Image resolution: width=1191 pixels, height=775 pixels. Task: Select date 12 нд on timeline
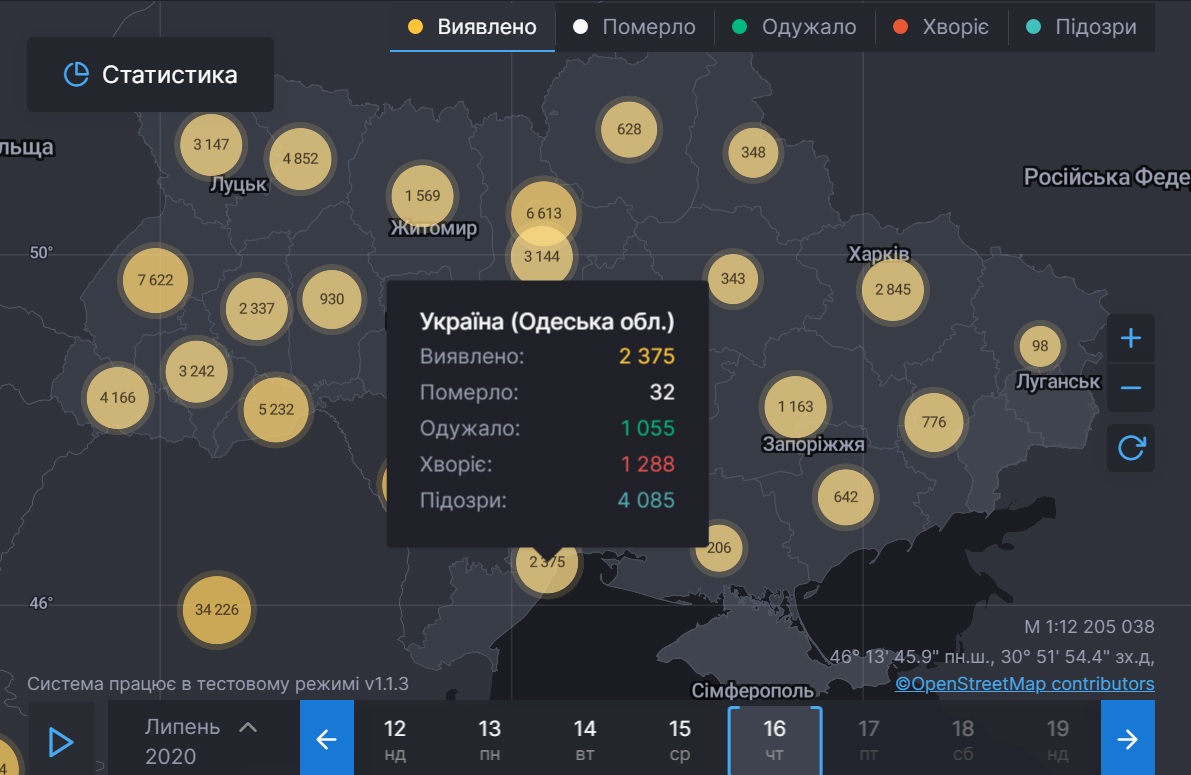395,740
